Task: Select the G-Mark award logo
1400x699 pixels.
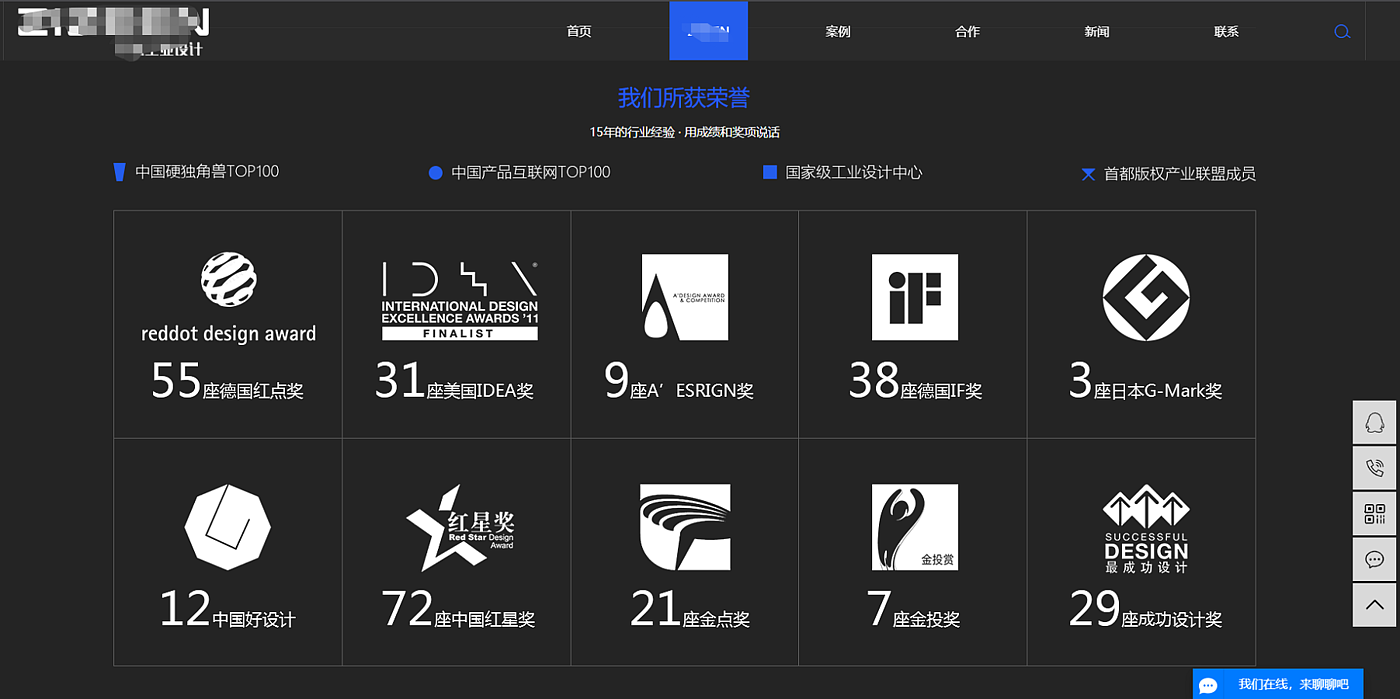Action: [x=1146, y=297]
